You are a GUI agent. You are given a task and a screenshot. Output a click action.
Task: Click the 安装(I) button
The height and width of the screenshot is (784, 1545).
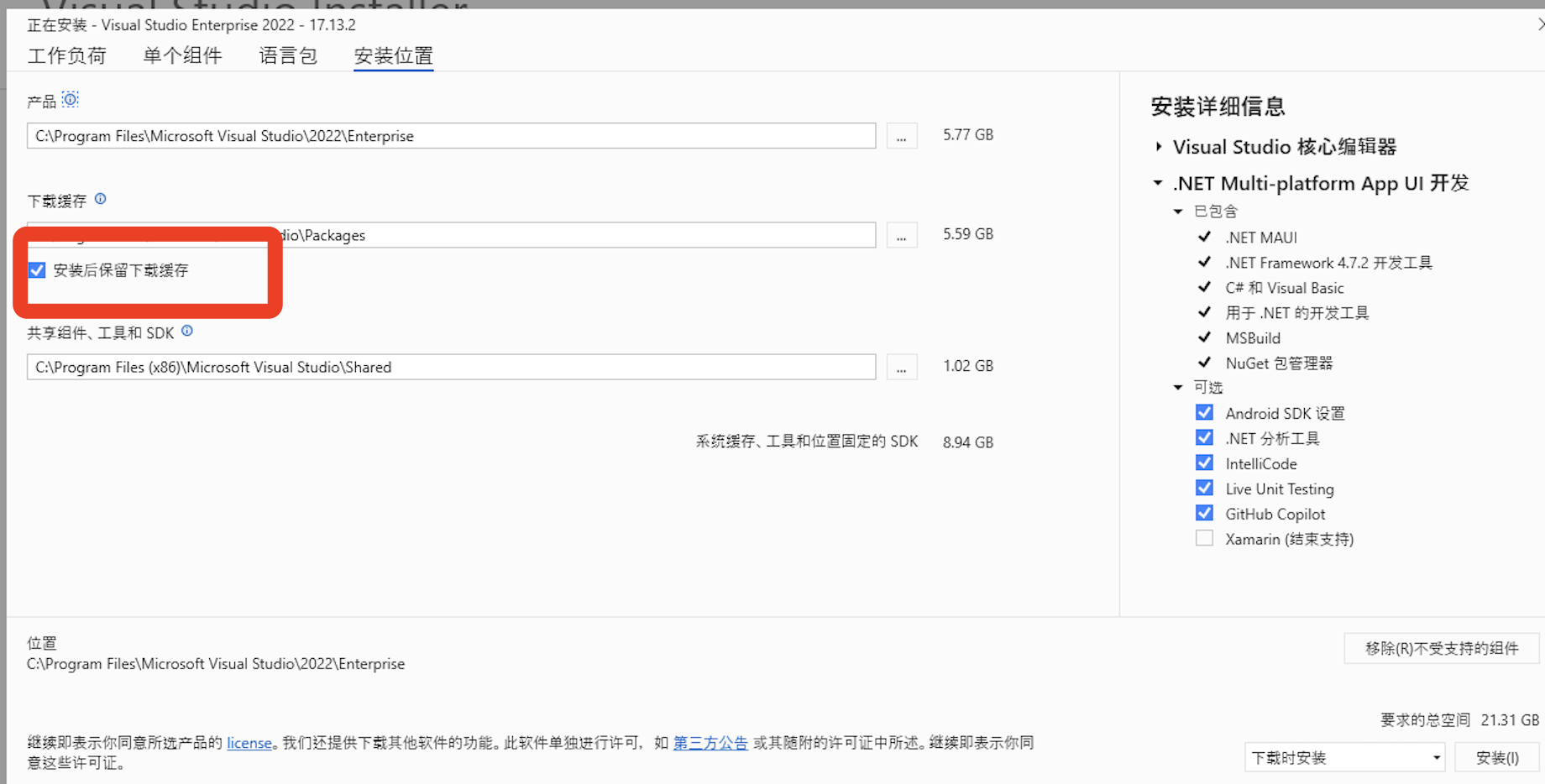tap(1497, 757)
